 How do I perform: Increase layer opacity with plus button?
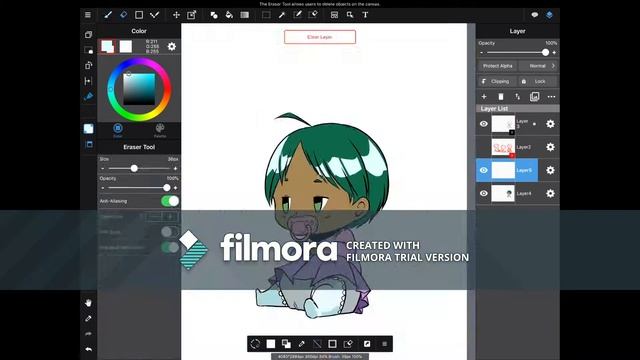click(x=554, y=53)
